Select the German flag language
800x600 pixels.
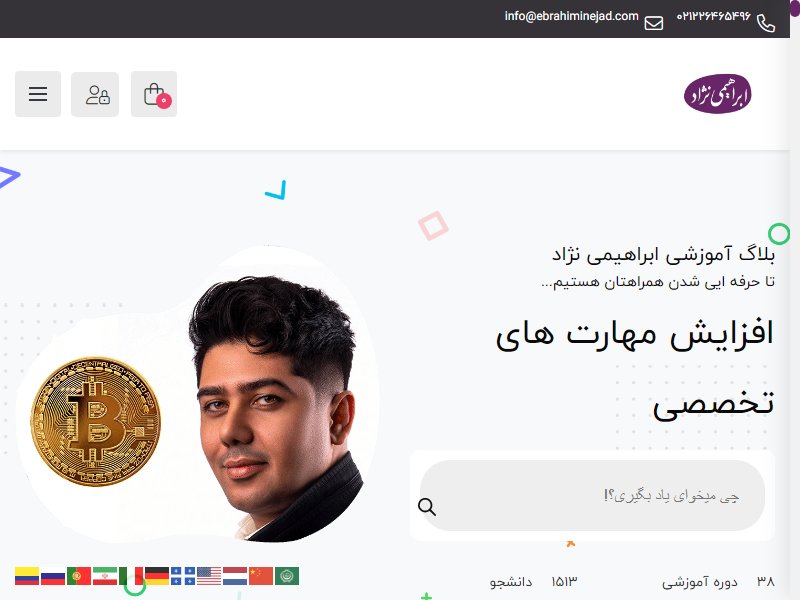(x=157, y=576)
